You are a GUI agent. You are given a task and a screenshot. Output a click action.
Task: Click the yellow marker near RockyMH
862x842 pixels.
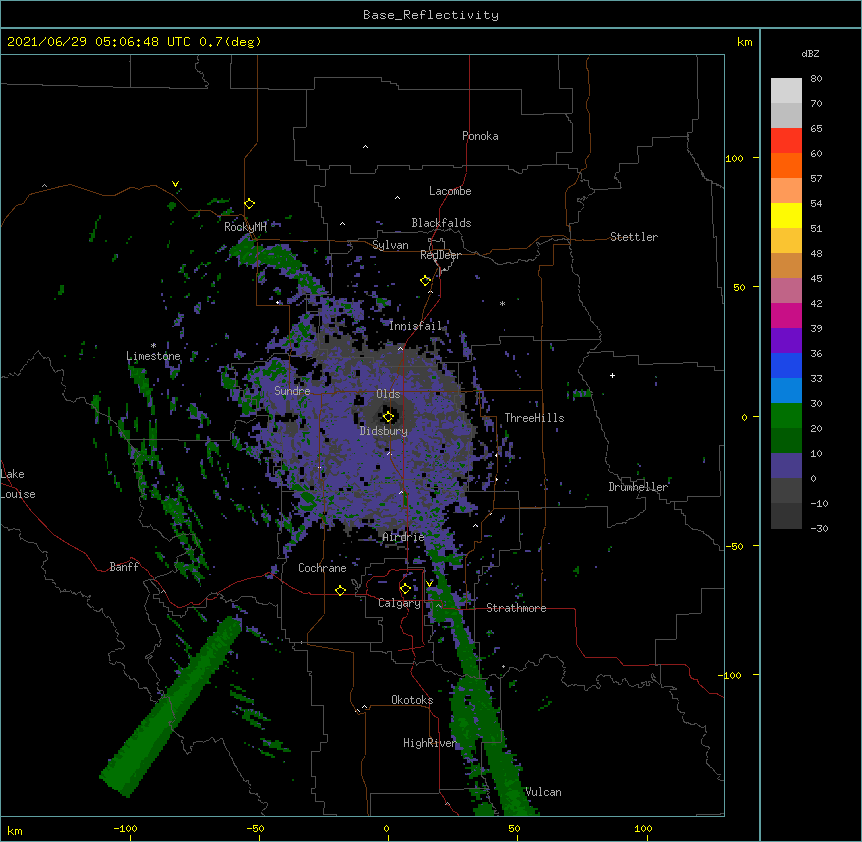250,204
